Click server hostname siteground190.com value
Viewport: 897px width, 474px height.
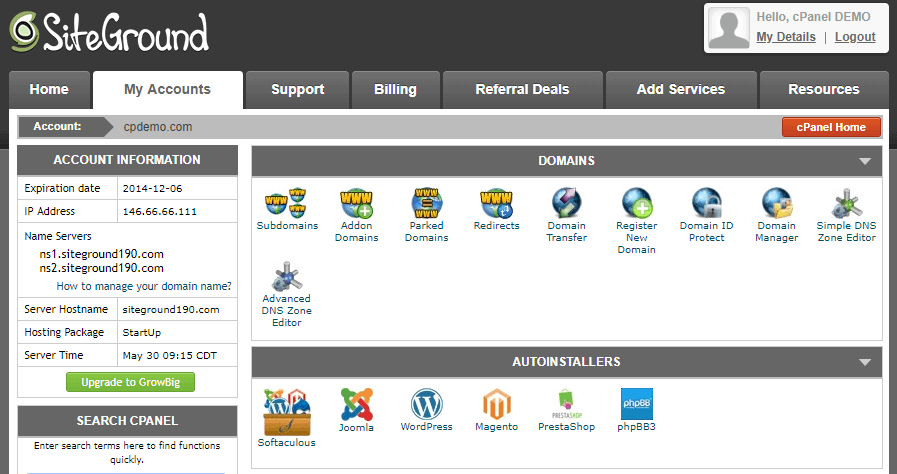(171, 310)
